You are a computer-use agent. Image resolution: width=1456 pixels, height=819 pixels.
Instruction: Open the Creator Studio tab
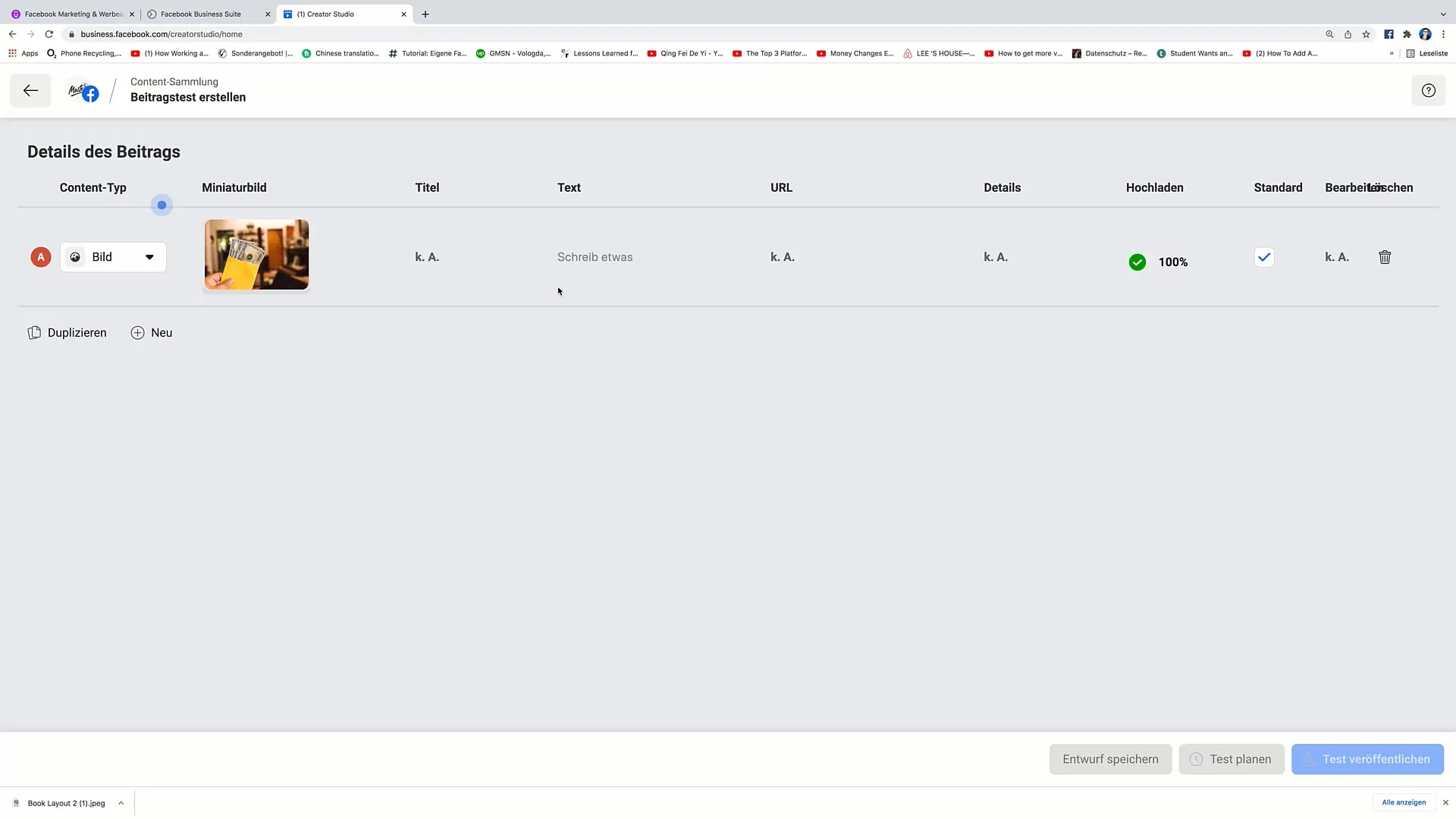click(325, 13)
